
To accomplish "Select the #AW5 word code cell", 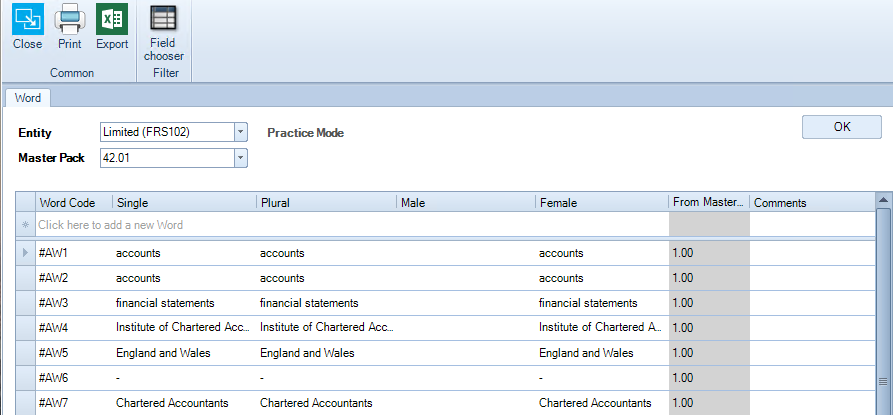I will coord(74,353).
